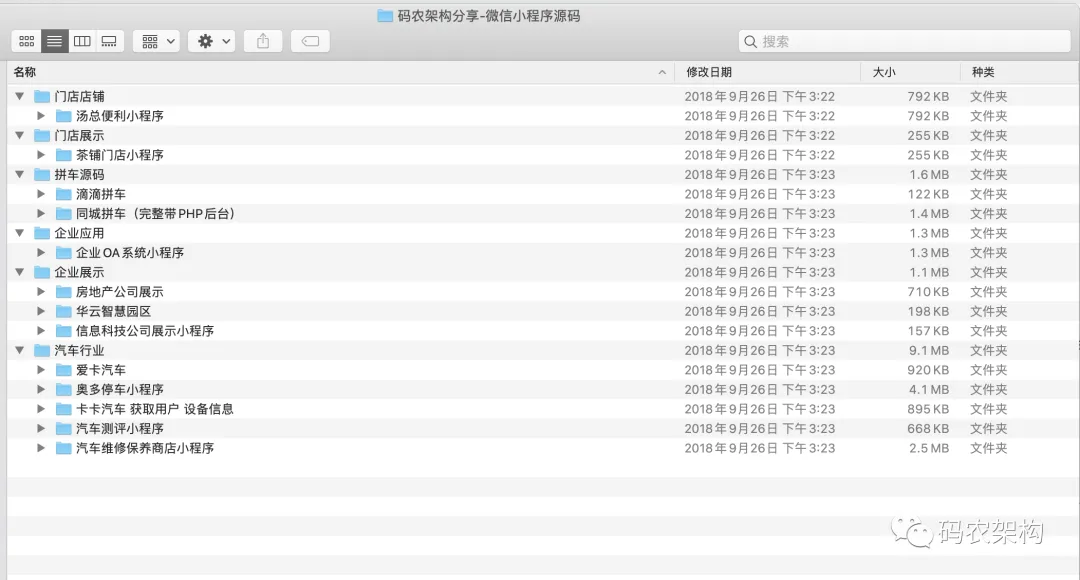Expand the 房地产公司展示 folder
1080x580 pixels.
coord(41,291)
